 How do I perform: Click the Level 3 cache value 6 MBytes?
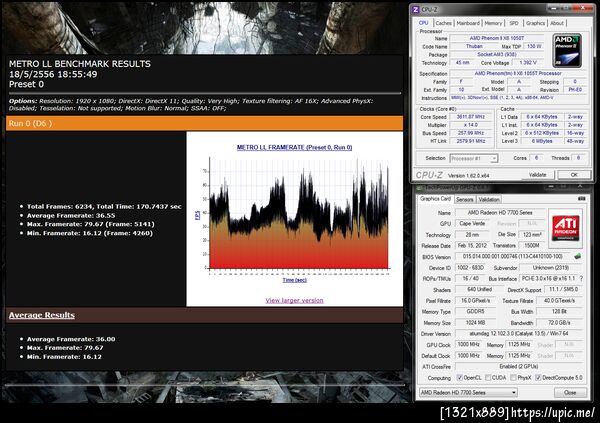click(541, 141)
